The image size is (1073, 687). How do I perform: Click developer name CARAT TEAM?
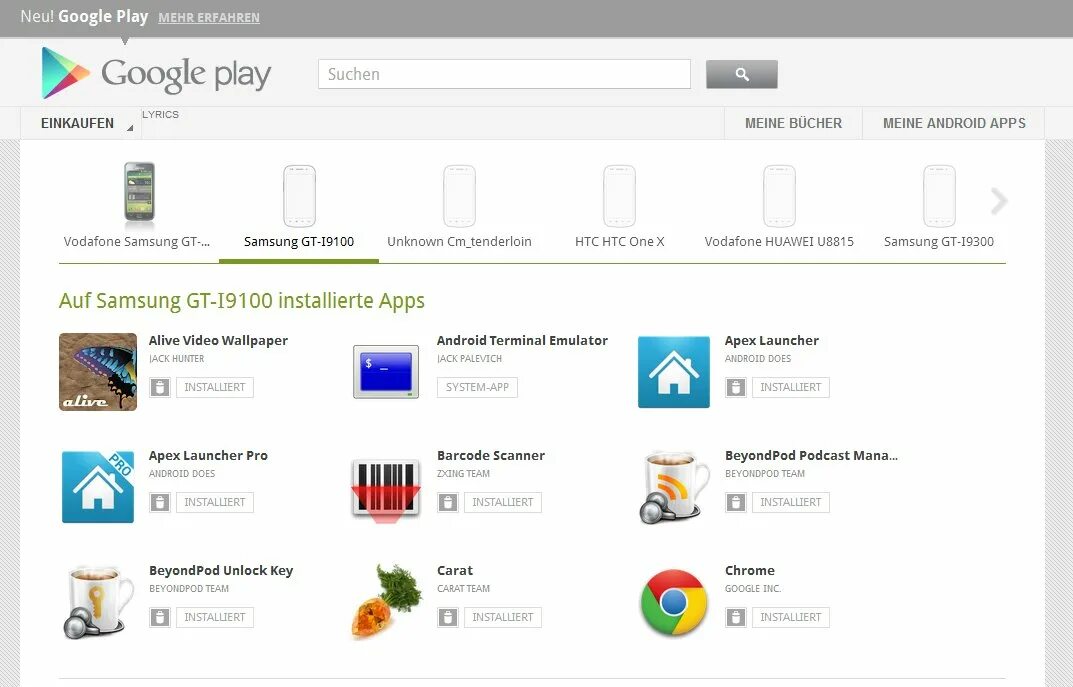point(463,588)
